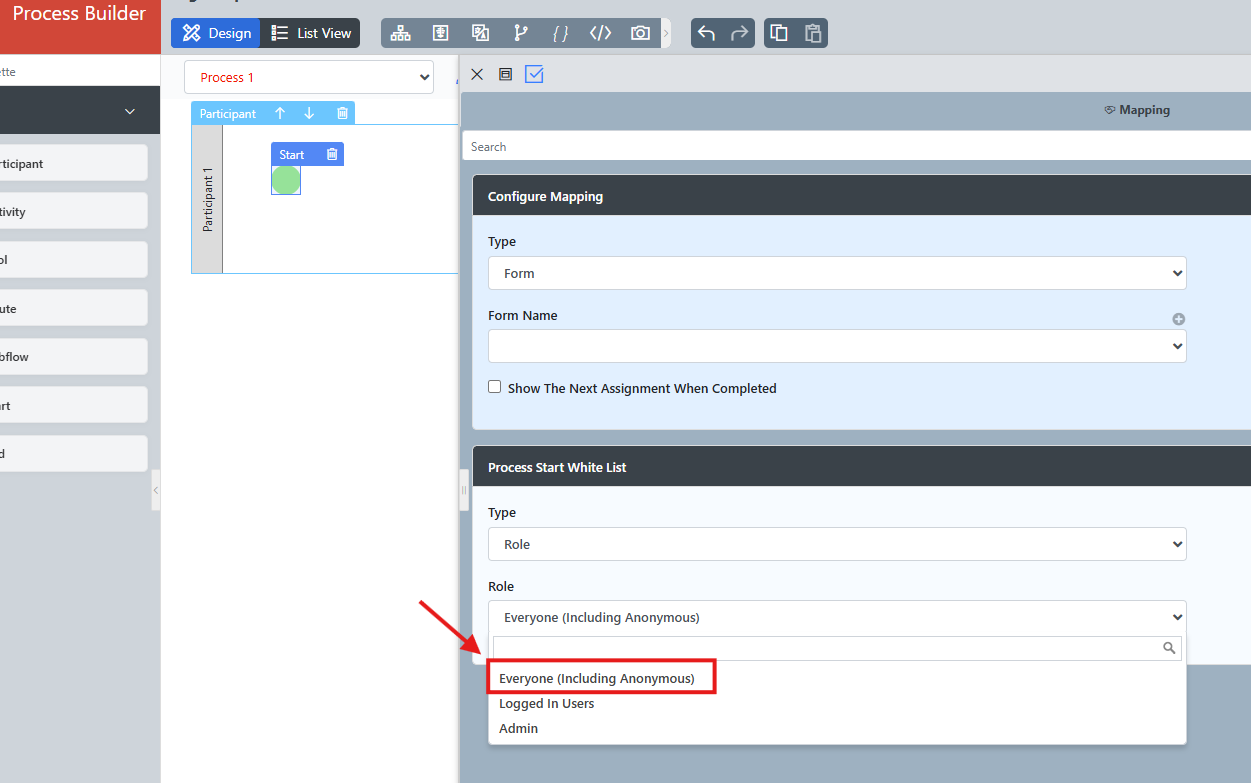Close the properties panel with X
Image resolution: width=1251 pixels, height=783 pixels.
click(477, 74)
